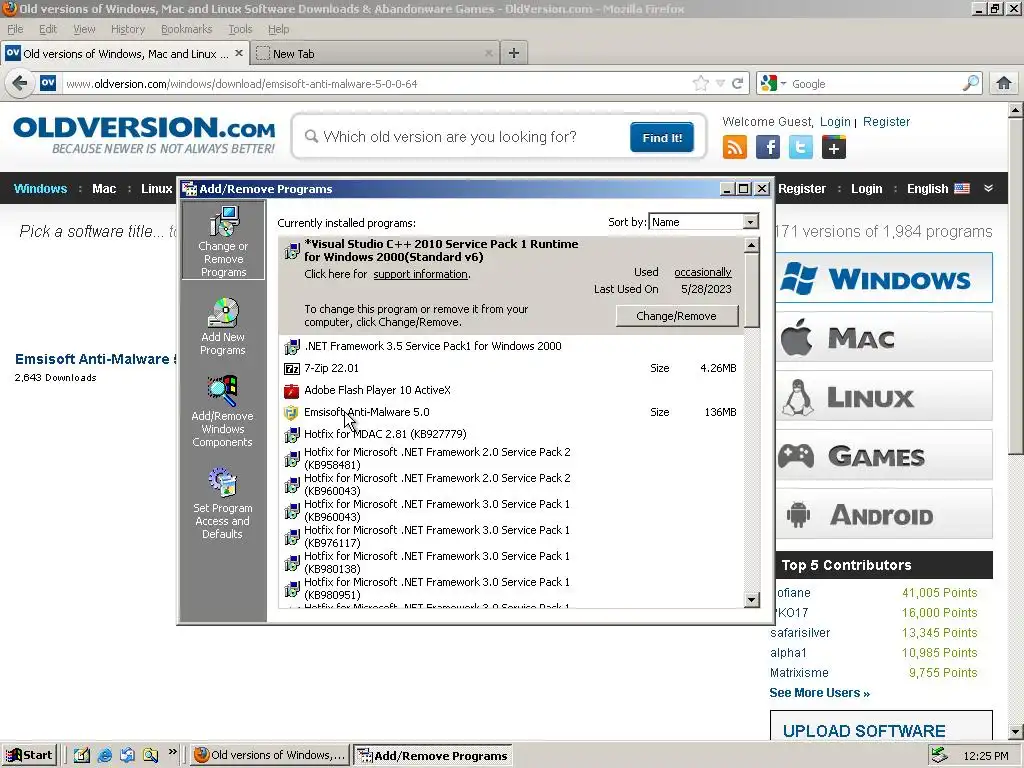The height and width of the screenshot is (768, 1024).
Task: Click the Windows category banner
Action: pos(885,278)
